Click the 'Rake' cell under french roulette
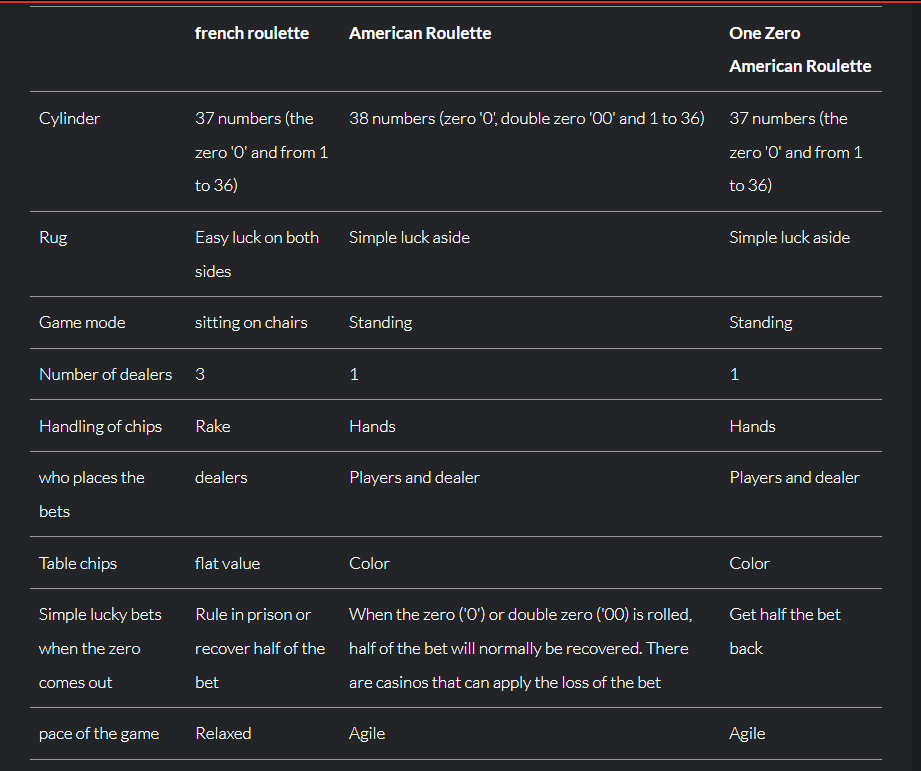The height and width of the screenshot is (771, 921). pos(213,426)
